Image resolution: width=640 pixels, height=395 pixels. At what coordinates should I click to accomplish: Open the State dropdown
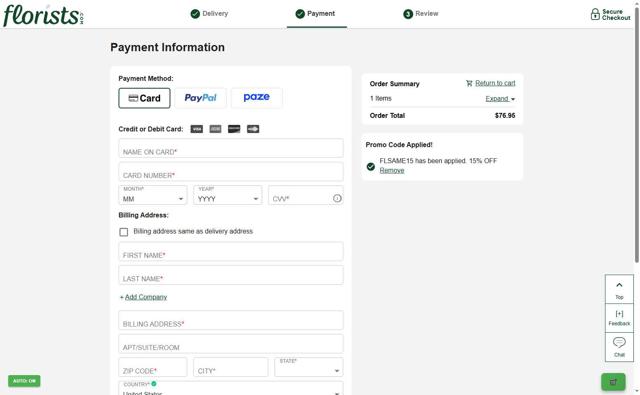[309, 367]
